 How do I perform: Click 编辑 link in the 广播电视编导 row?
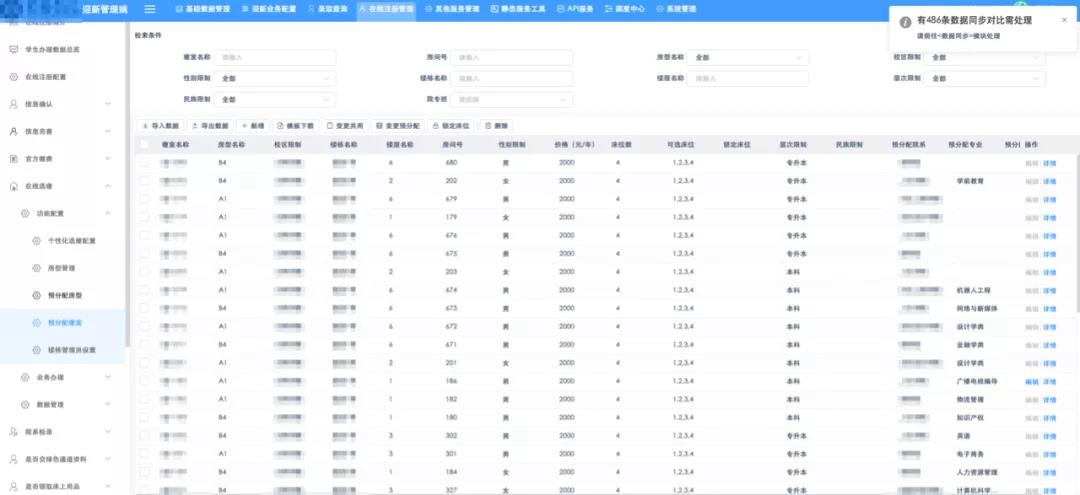[1032, 381]
